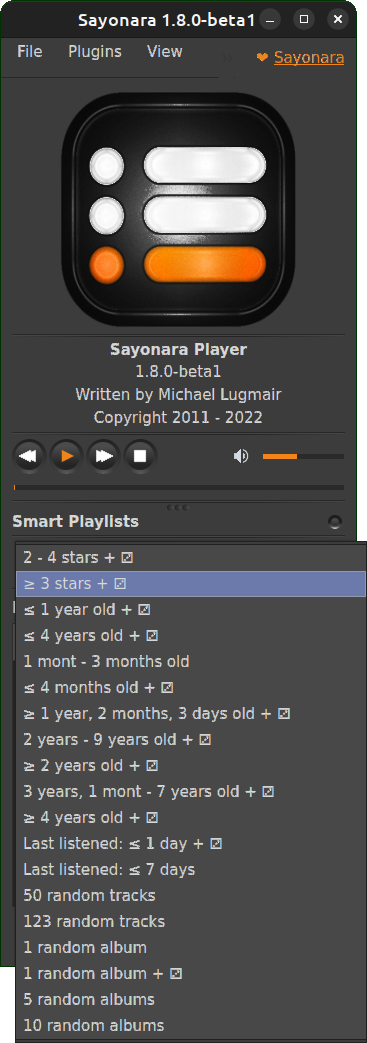Viewport: 367px width, 1043px height.
Task: Skip to the next track
Action: 104,456
